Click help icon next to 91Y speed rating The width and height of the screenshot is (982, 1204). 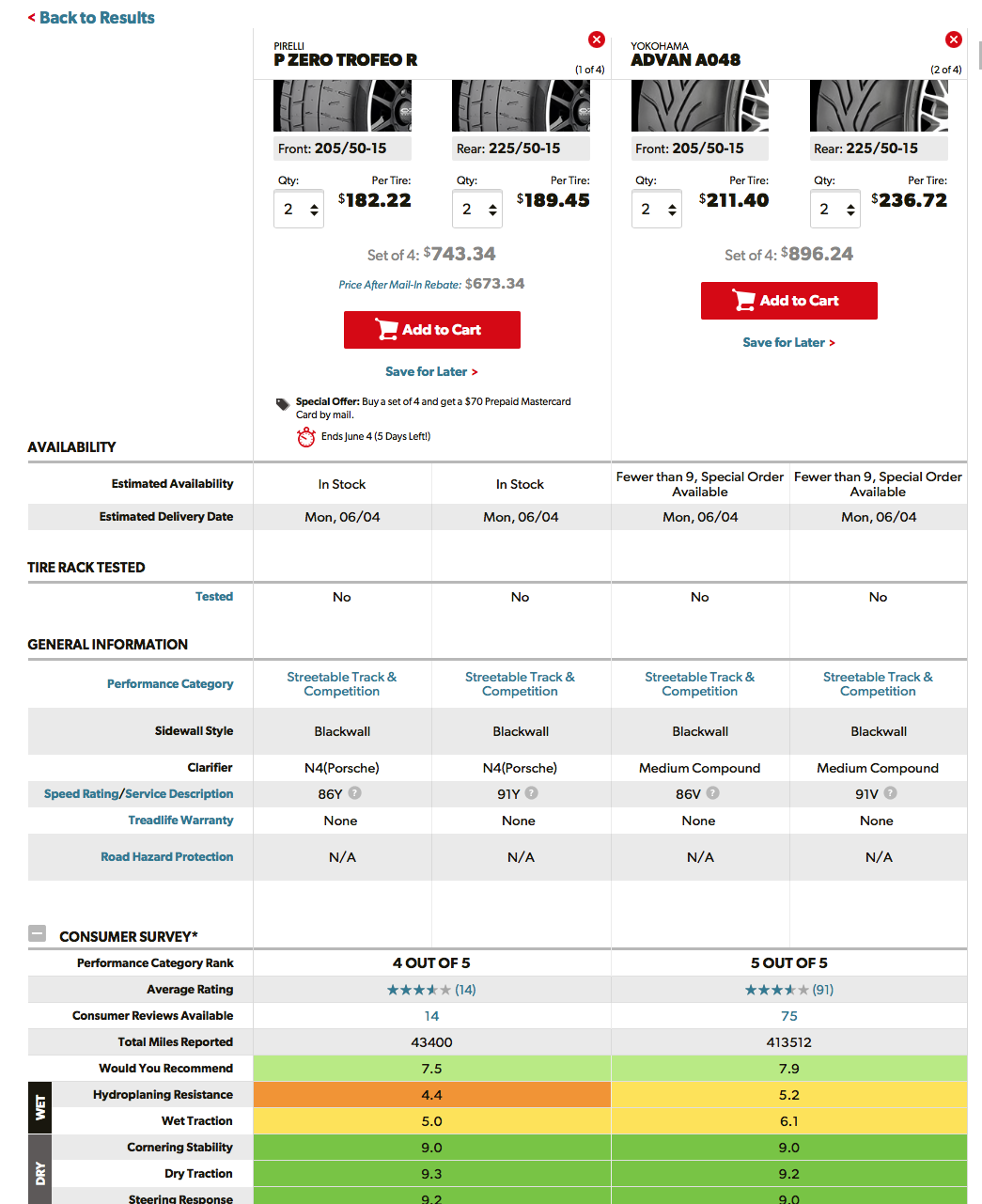pos(532,793)
